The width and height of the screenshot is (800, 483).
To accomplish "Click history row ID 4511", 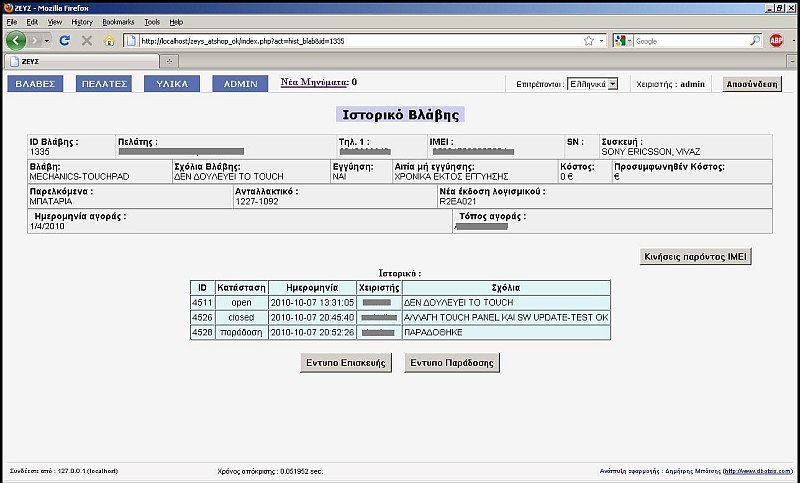I will pyautogui.click(x=202, y=302).
